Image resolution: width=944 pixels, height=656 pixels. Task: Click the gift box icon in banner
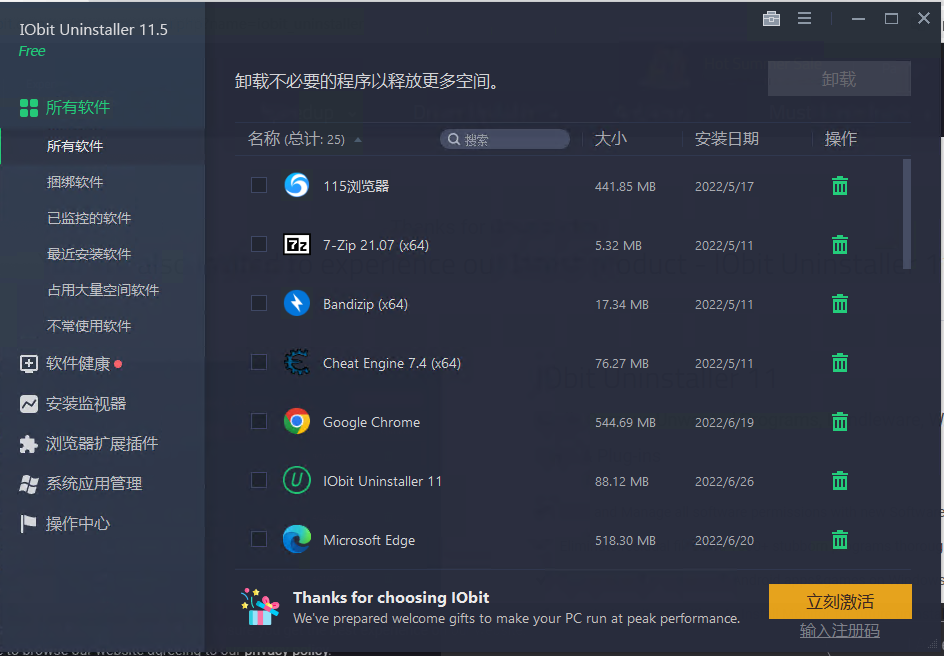260,607
